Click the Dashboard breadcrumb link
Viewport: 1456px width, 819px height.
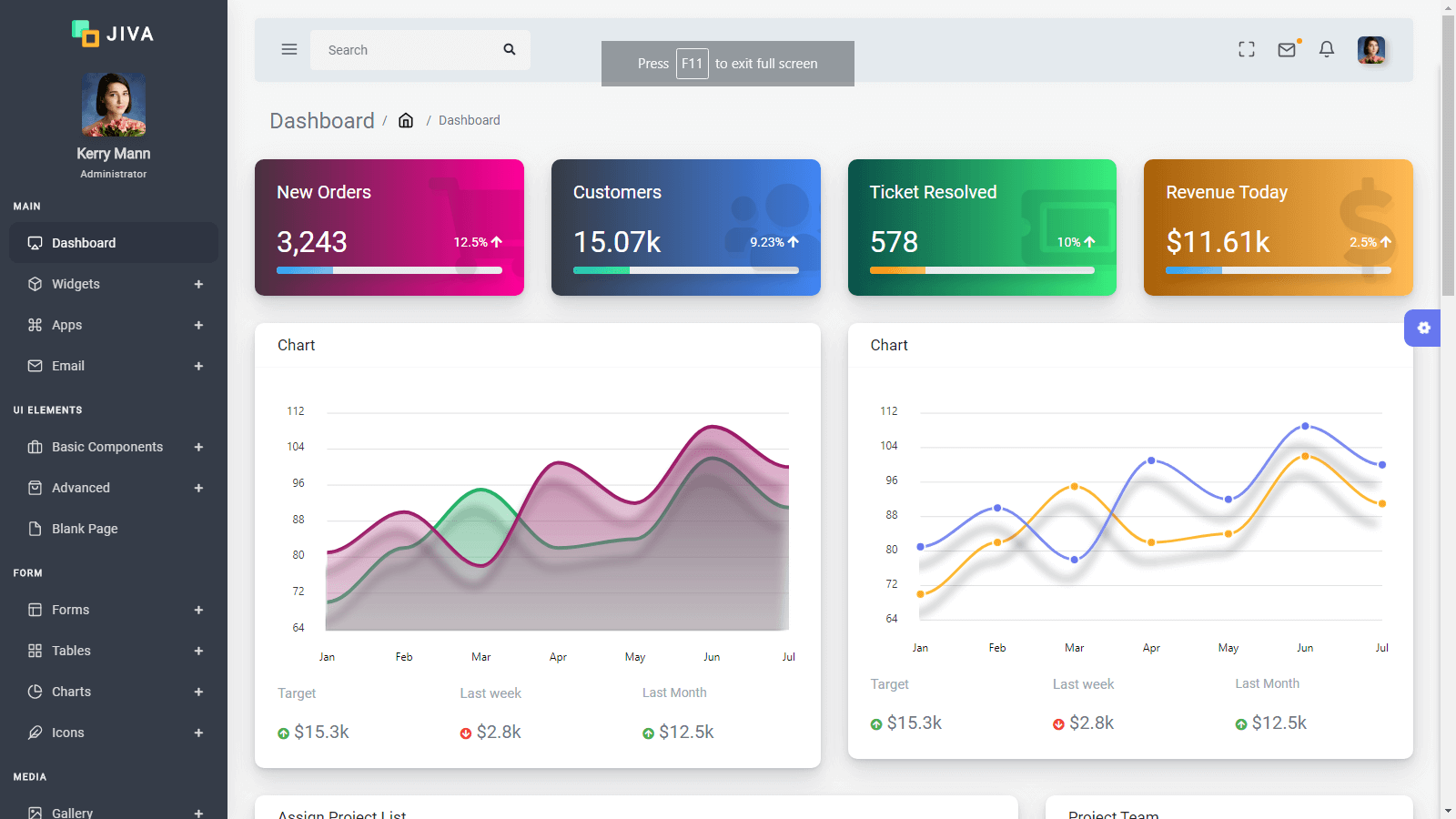470,120
